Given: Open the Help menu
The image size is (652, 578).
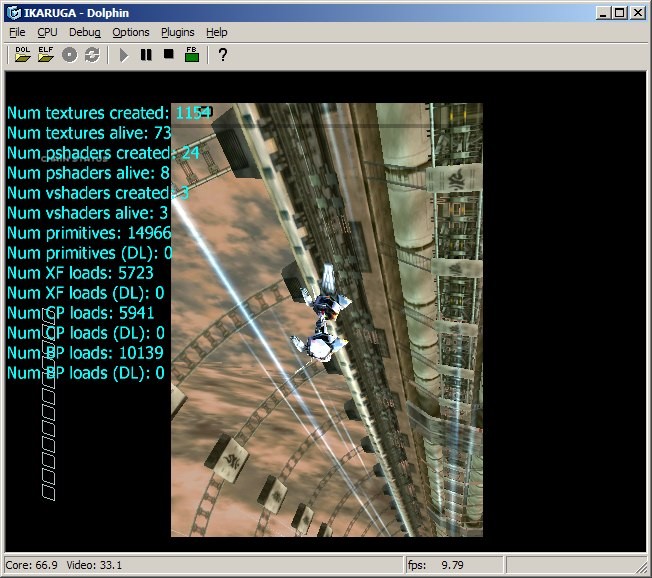Looking at the screenshot, I should click(217, 32).
